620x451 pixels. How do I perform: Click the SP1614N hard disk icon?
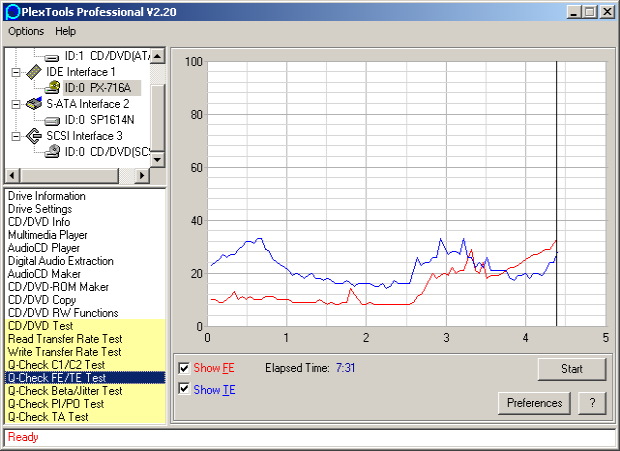[52, 121]
